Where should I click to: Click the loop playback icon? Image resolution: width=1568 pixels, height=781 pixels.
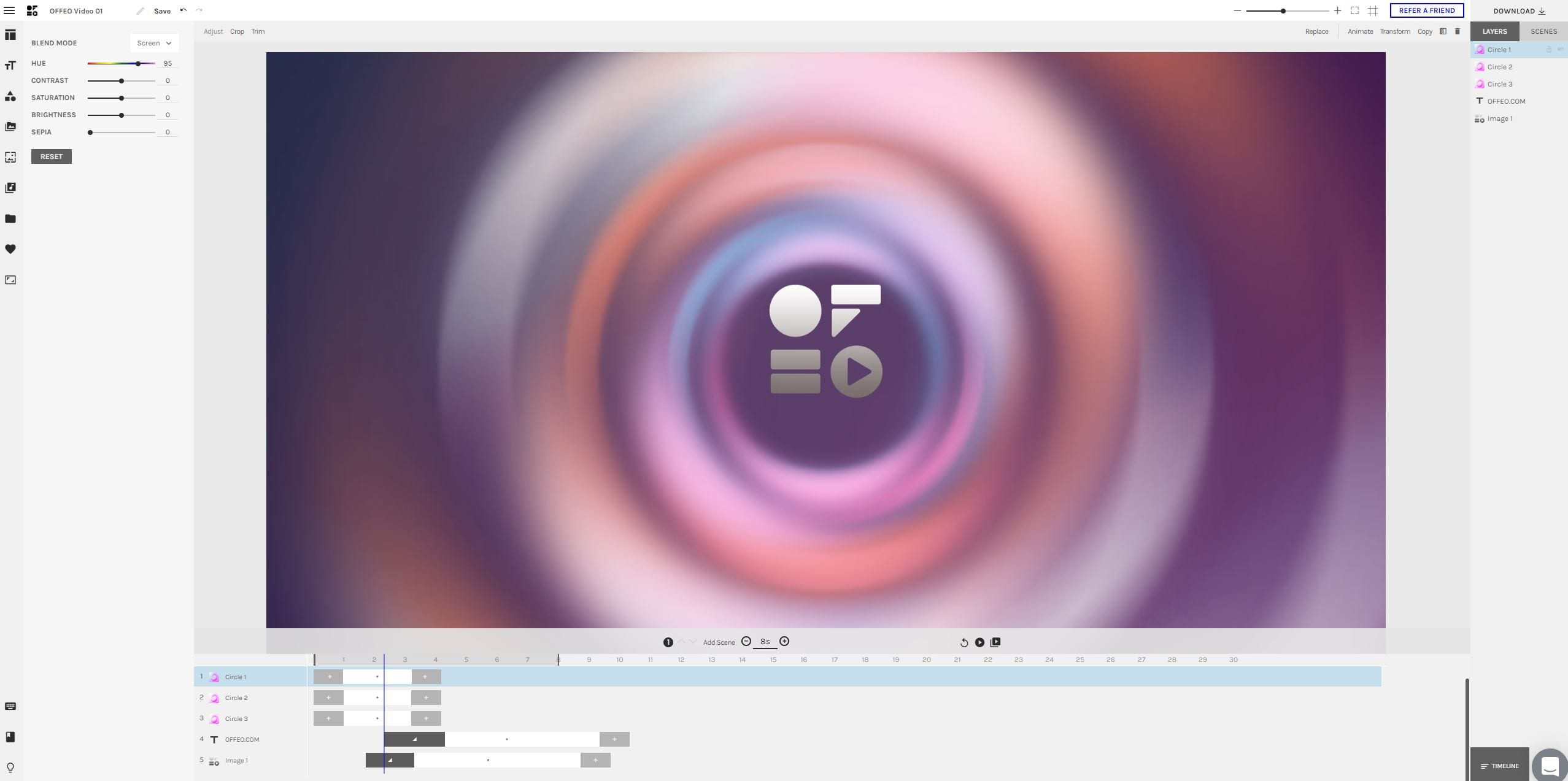point(962,642)
